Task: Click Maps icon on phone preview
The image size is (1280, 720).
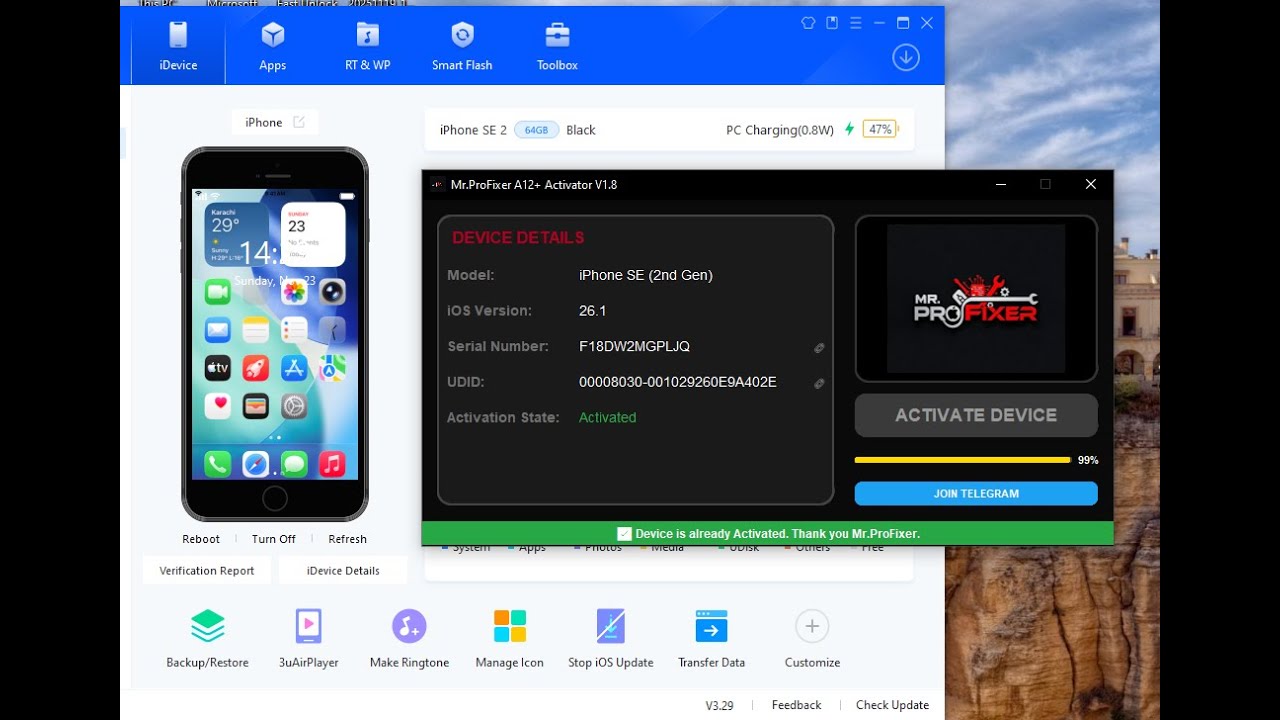Action: [332, 368]
